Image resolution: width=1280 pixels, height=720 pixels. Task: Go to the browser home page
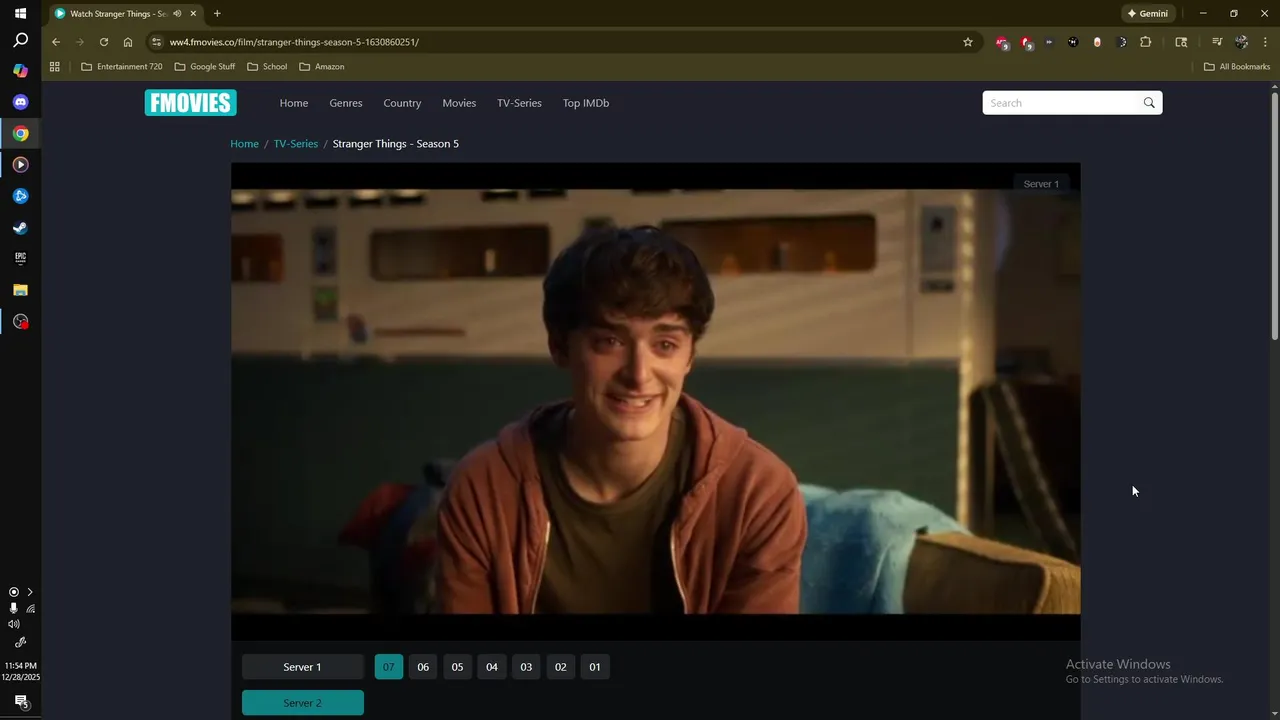click(128, 42)
